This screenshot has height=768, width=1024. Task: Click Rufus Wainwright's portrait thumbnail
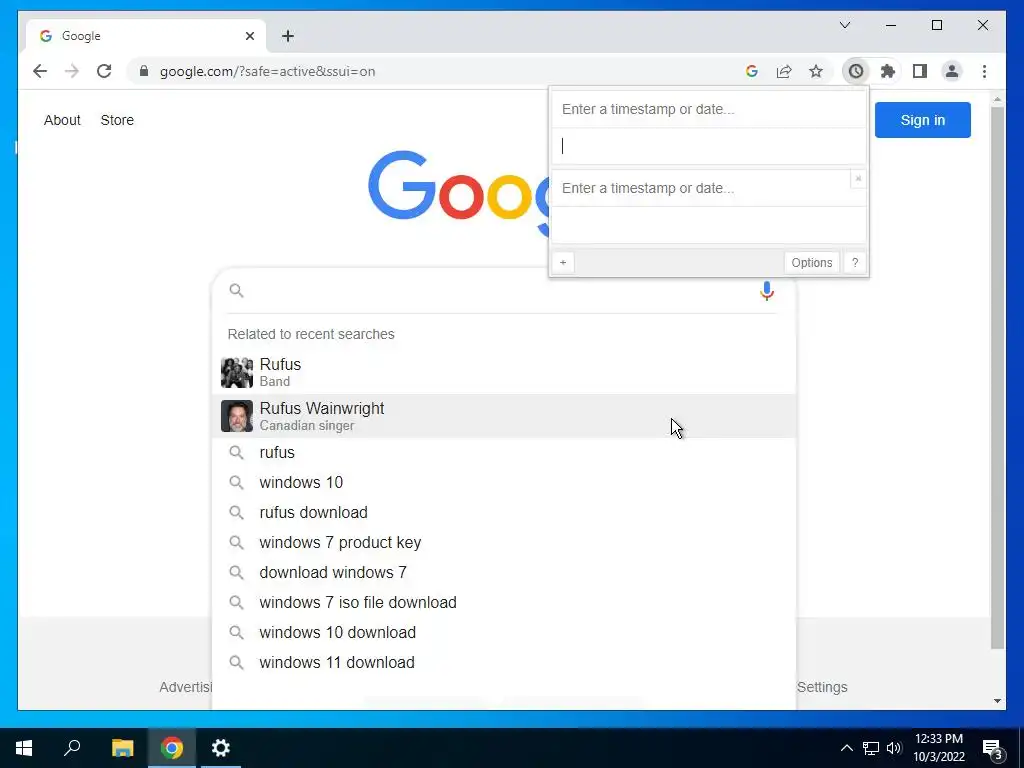pos(236,416)
